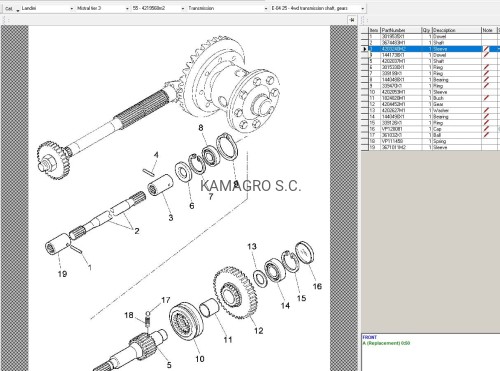Viewport: 500px width, 371px height.
Task: Click the pin icon above the diagram
Action: (352, 20)
